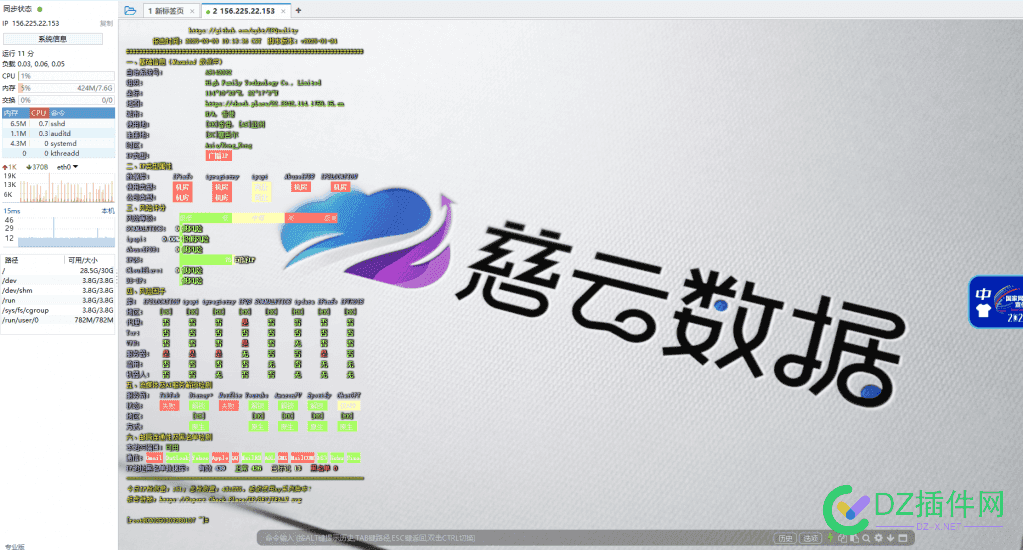Click the 负载 0.03, 0.06, 0.05 text
Viewport: 1023px width, 550px height.
[x=33, y=64]
